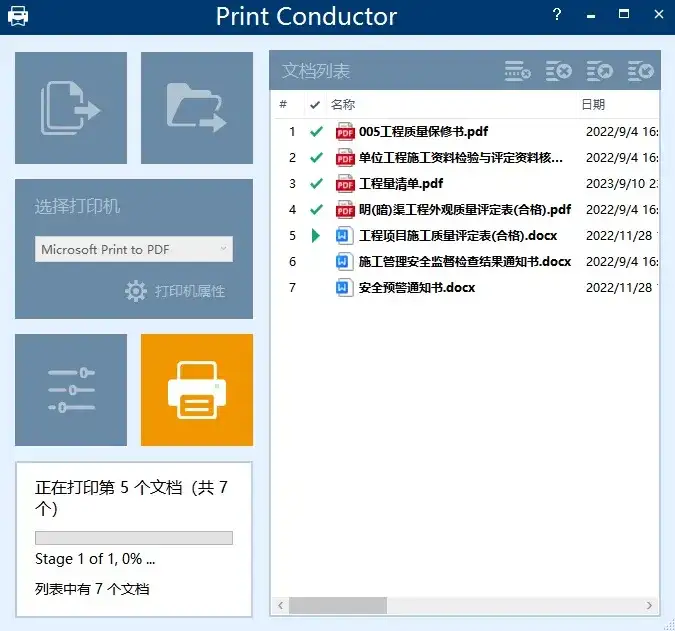Toggle the check mark on row 4
The height and width of the screenshot is (631, 675).
coord(316,210)
